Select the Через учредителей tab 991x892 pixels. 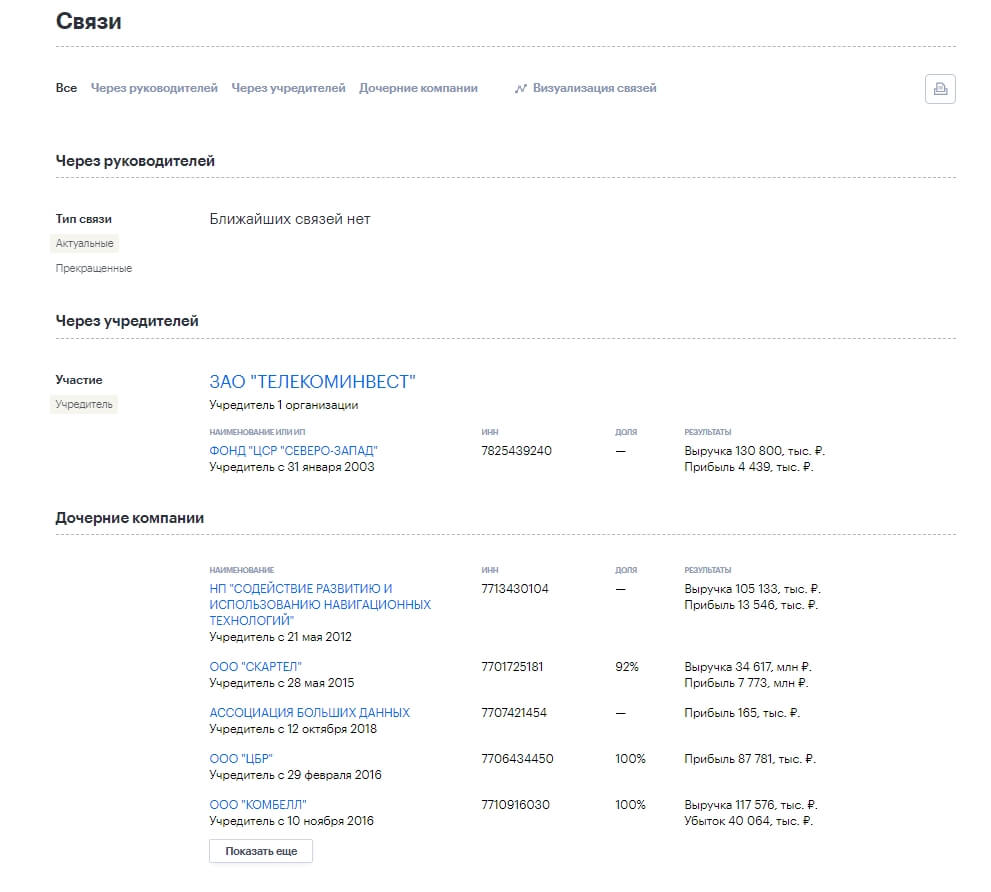point(288,88)
